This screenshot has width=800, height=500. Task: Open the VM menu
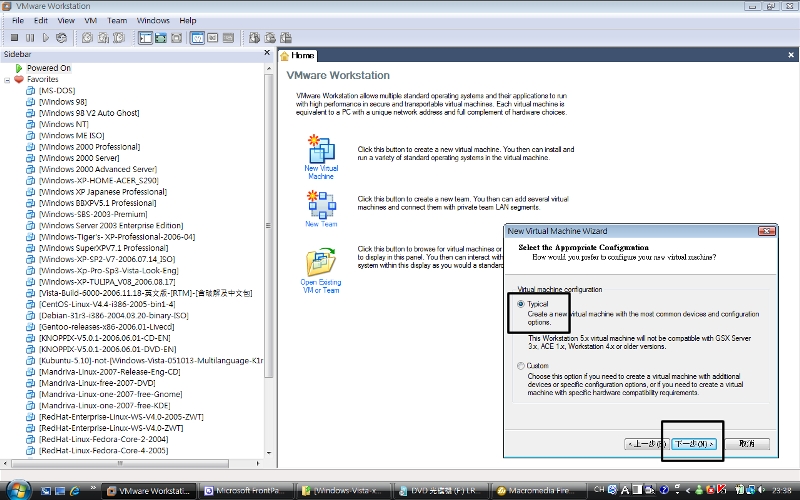(x=91, y=20)
